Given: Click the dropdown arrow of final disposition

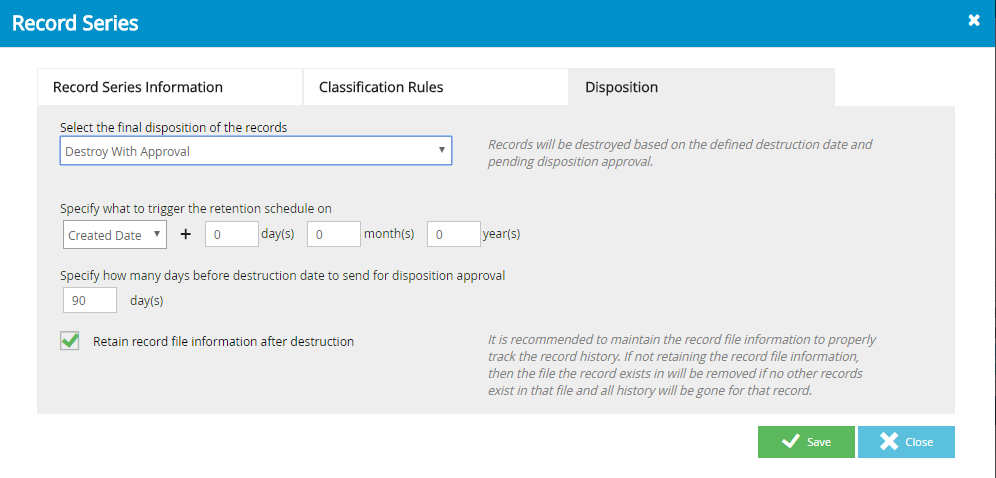Looking at the screenshot, I should 441,150.
